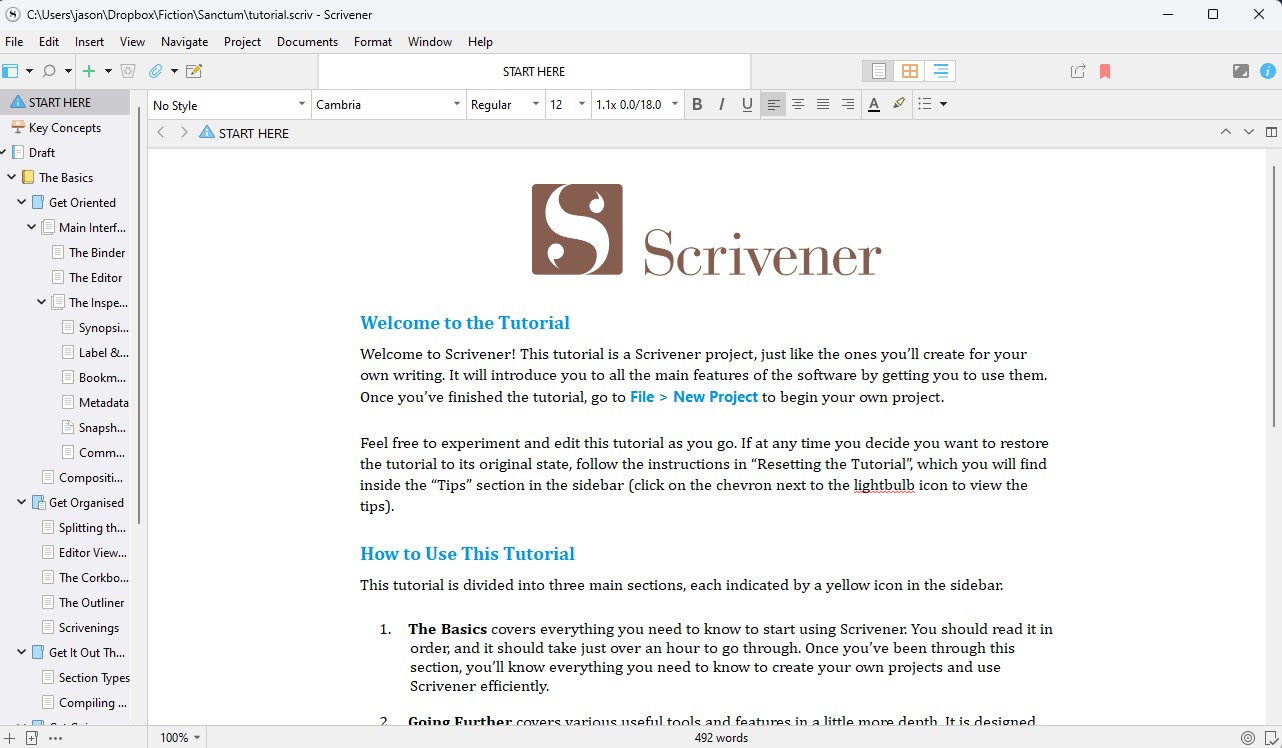The image size is (1282, 748).
Task: Align text left
Action: pos(773,104)
